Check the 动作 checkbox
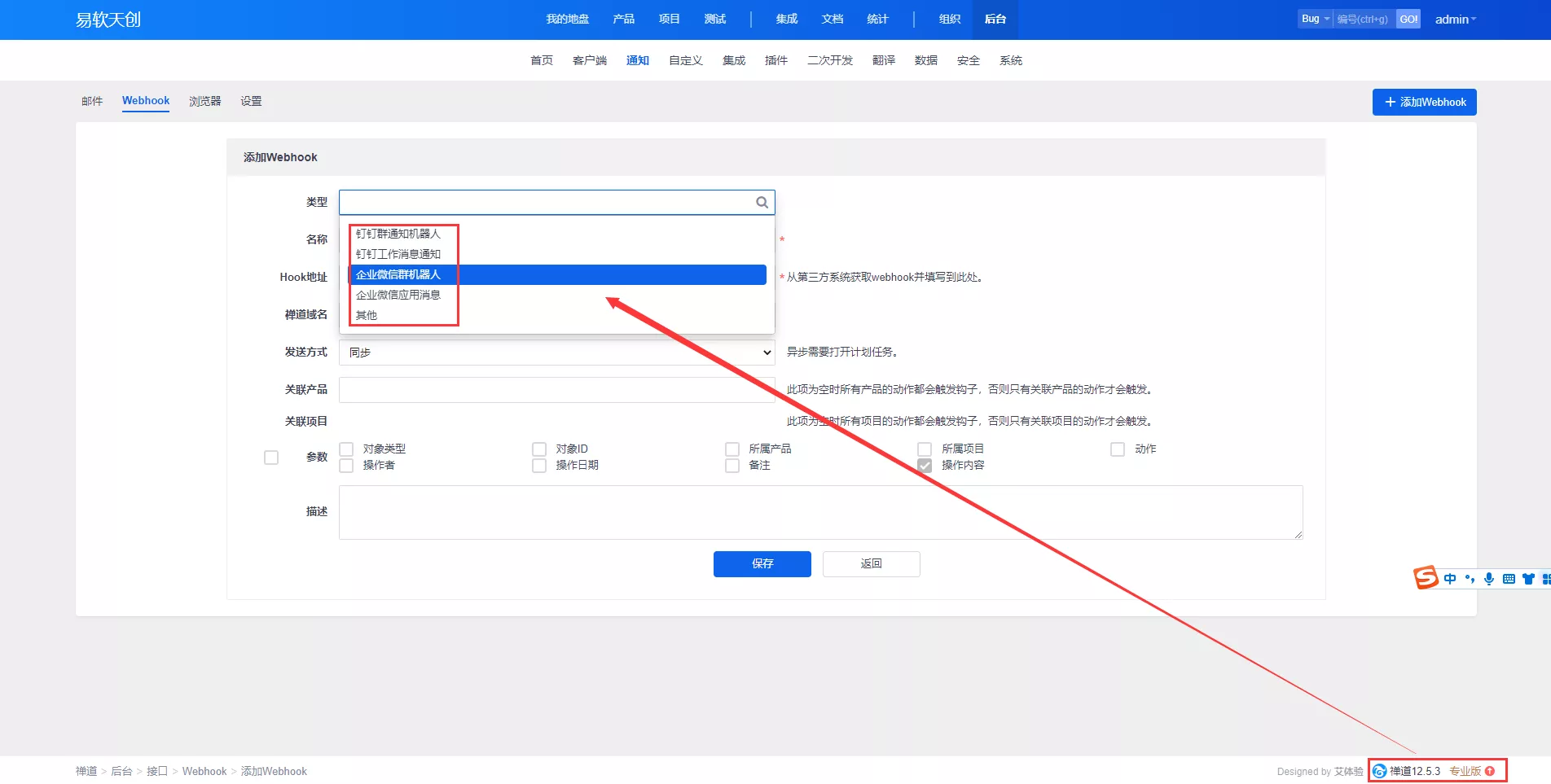Screen dimensions: 1551x784 [x=1118, y=449]
